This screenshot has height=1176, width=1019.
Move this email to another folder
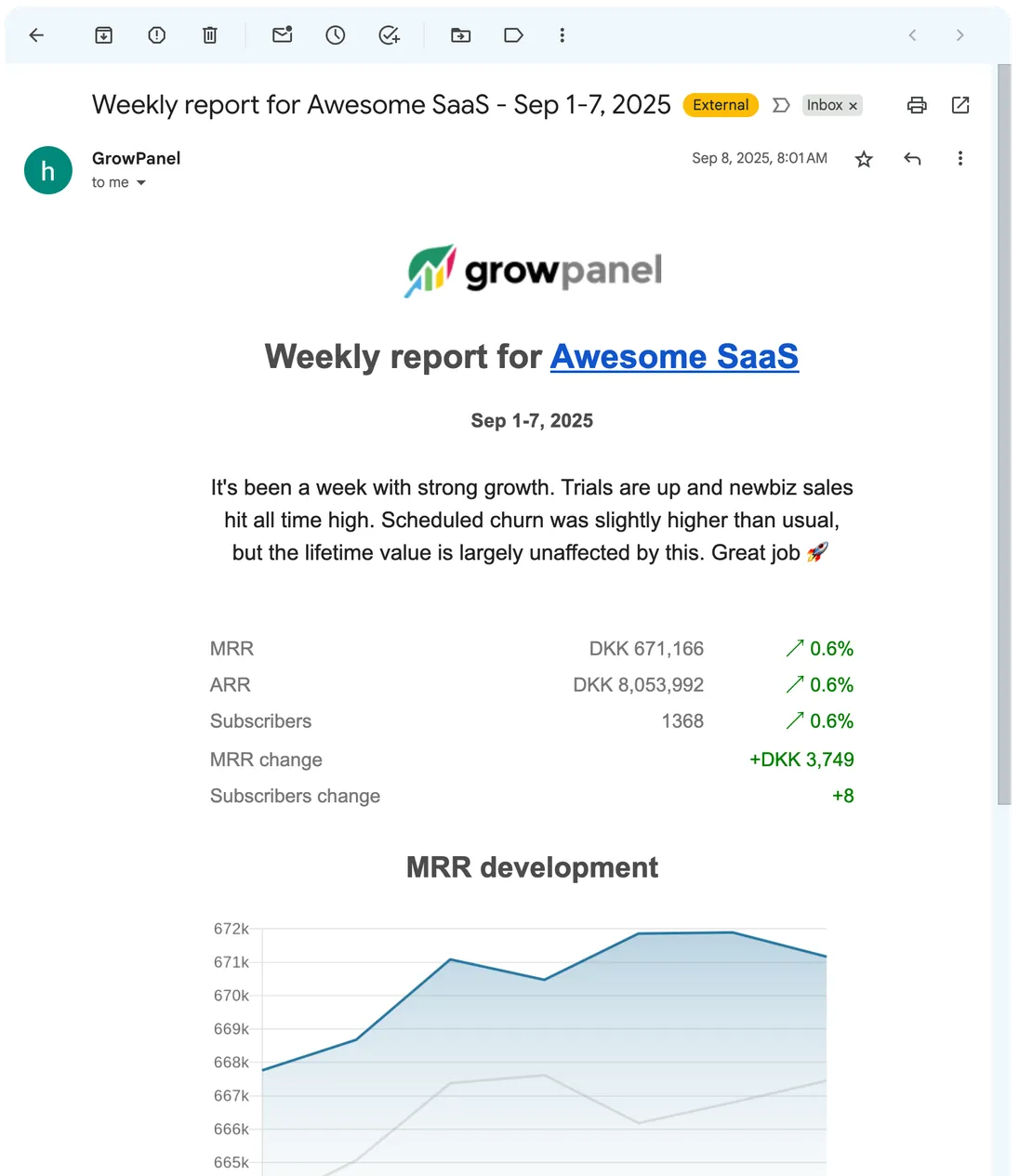click(x=460, y=34)
